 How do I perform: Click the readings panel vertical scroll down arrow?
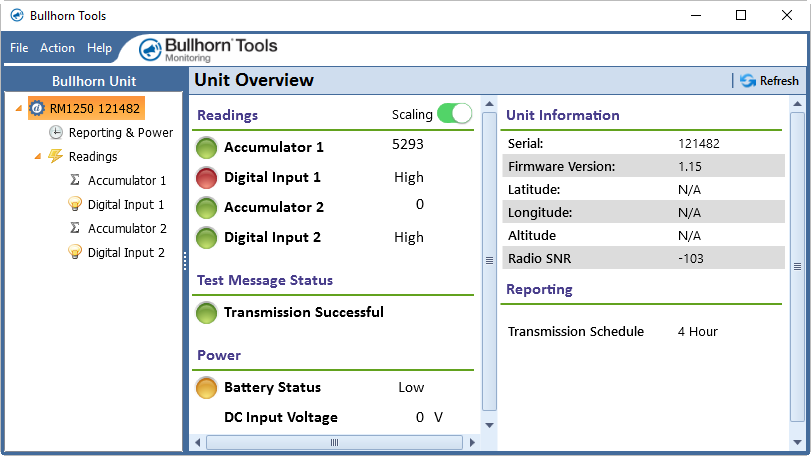pyautogui.click(x=489, y=425)
